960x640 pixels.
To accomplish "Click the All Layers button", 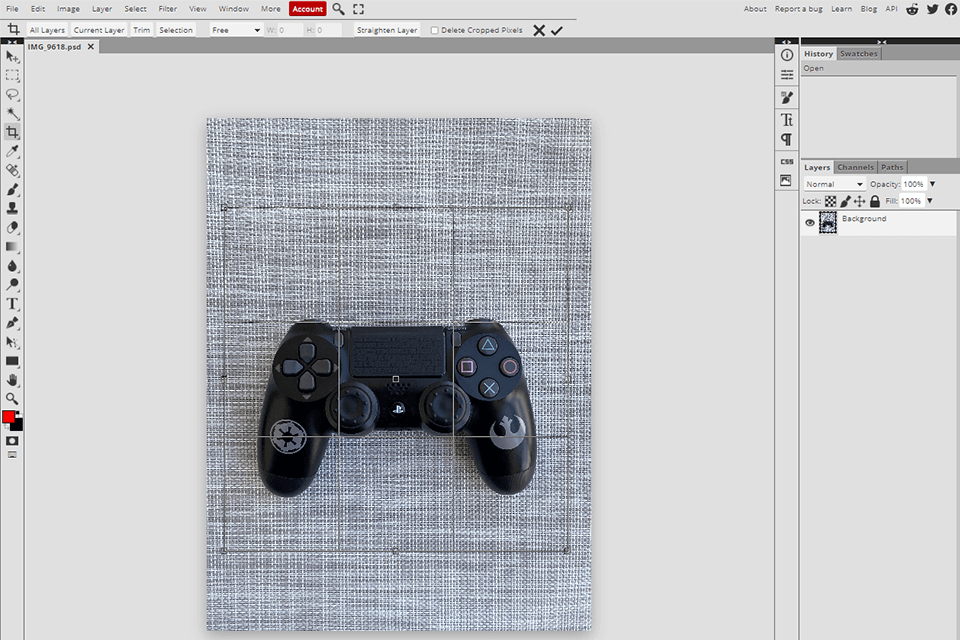I will click(x=47, y=30).
